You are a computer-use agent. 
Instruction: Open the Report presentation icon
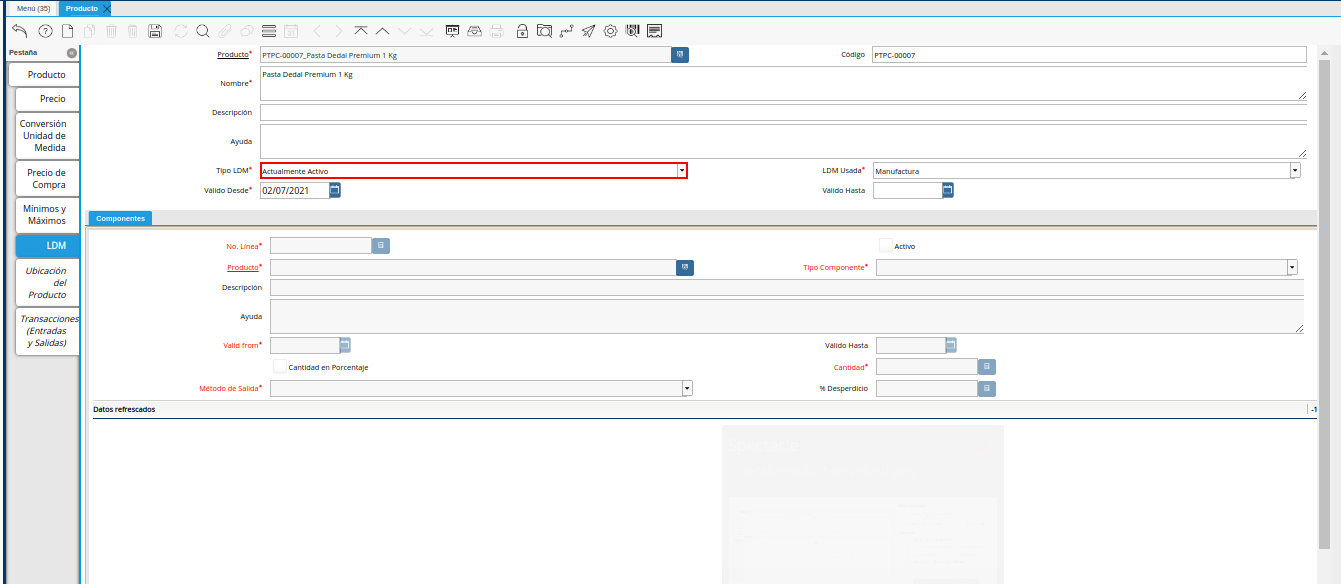pyautogui.click(x=453, y=31)
